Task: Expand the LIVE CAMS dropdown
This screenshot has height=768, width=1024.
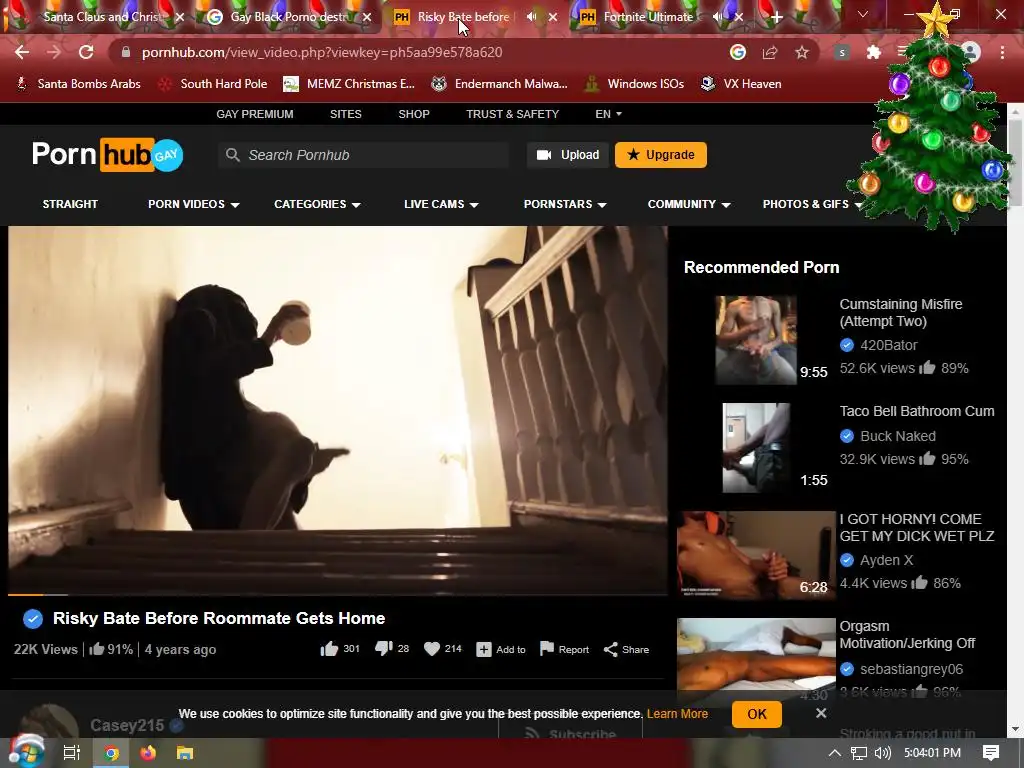Action: (441, 204)
